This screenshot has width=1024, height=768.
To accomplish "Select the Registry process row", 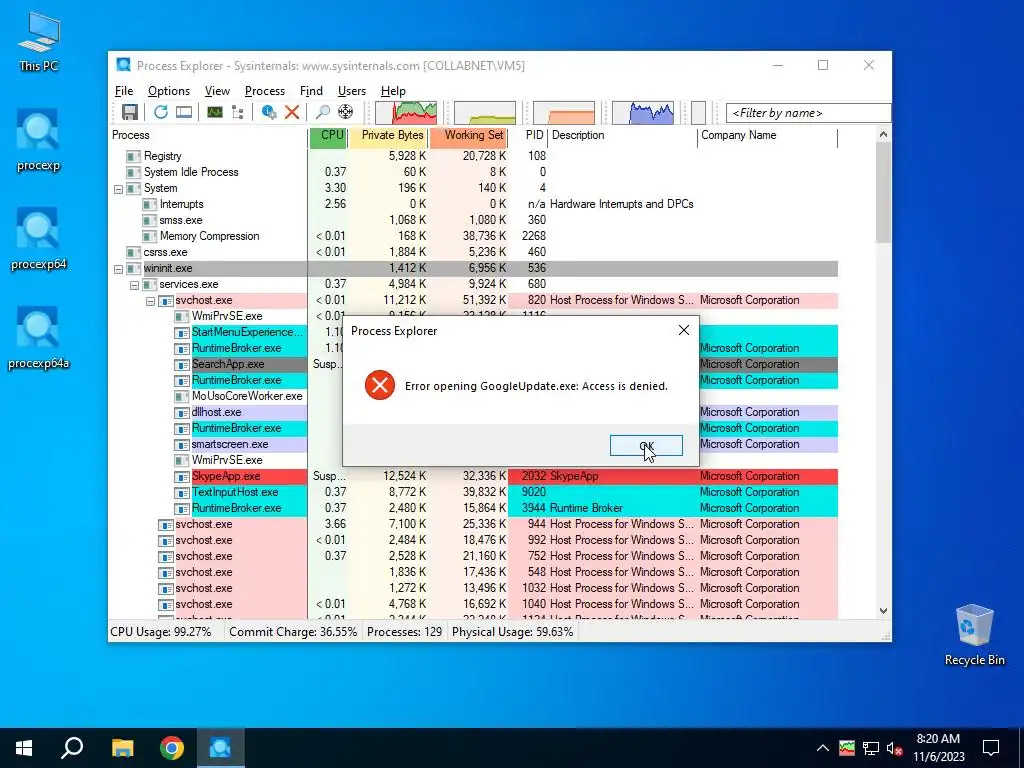I will 474,156.
